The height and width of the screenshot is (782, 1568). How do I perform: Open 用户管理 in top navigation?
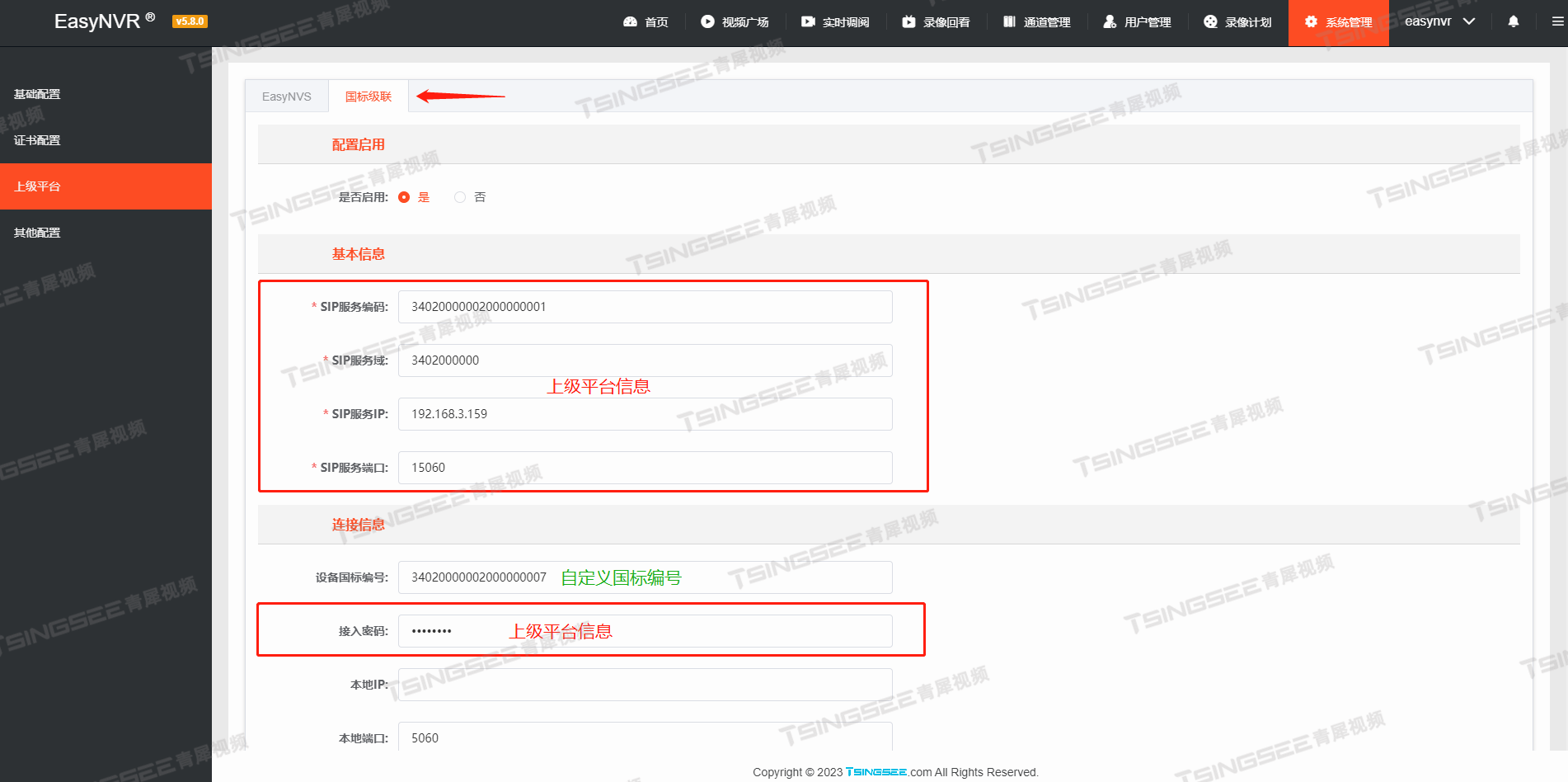1137,22
